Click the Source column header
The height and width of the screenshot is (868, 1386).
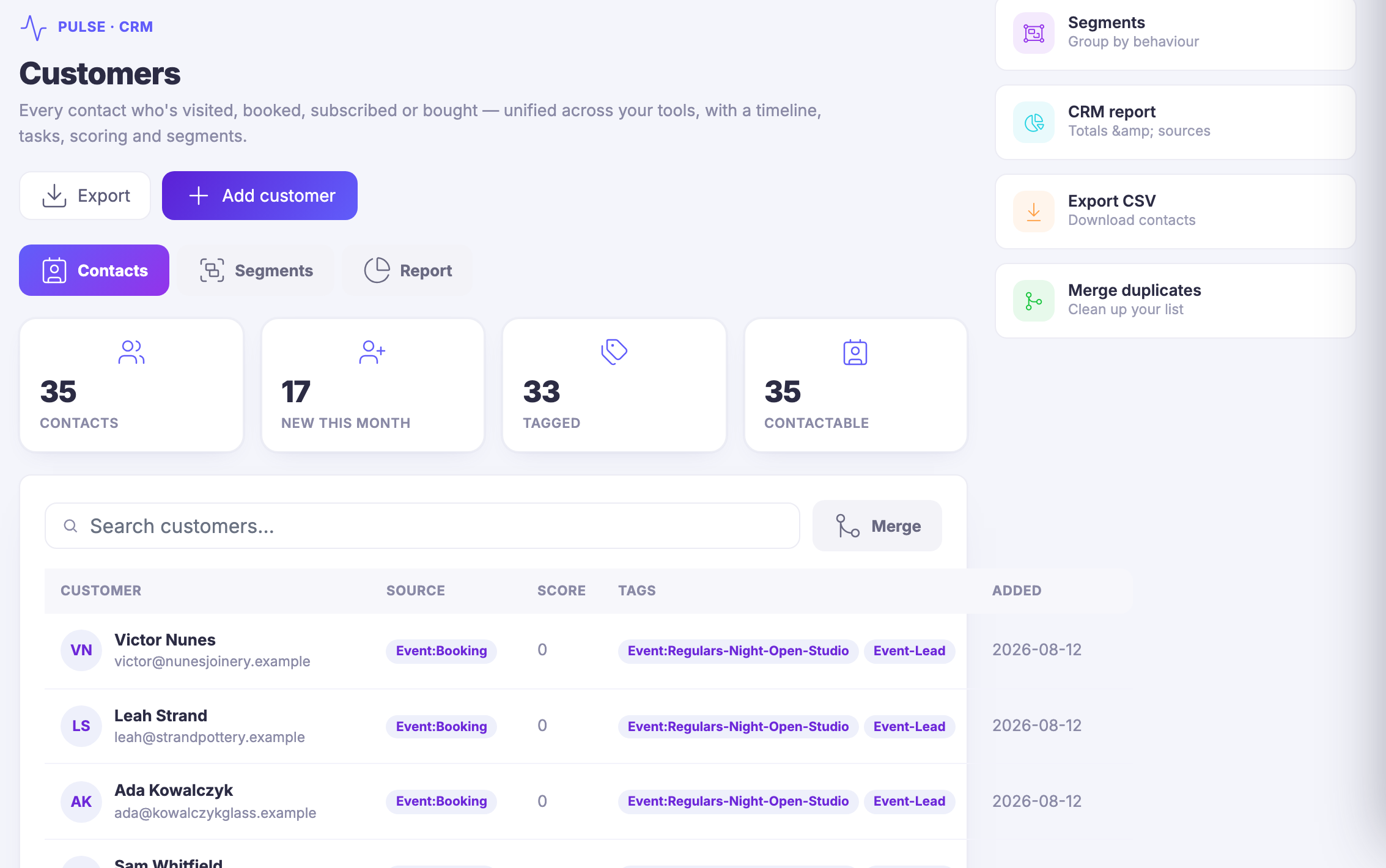click(x=416, y=590)
